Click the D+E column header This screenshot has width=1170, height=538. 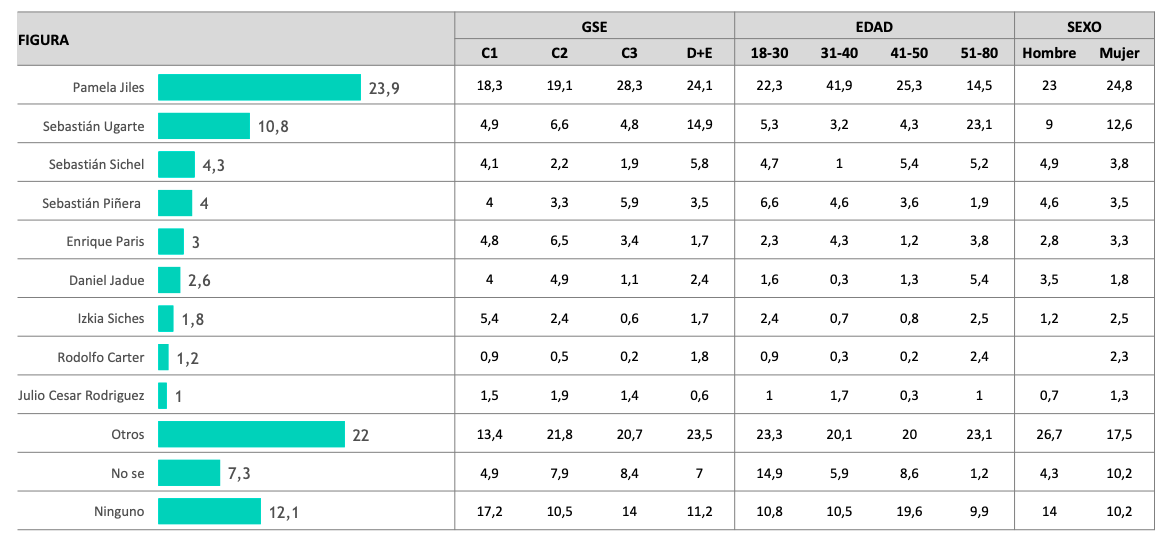click(699, 53)
